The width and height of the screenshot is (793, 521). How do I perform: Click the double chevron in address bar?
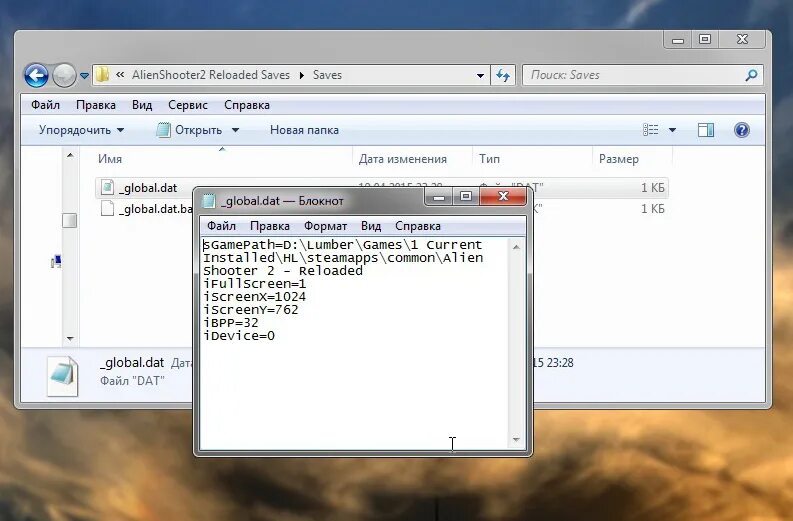coord(120,75)
